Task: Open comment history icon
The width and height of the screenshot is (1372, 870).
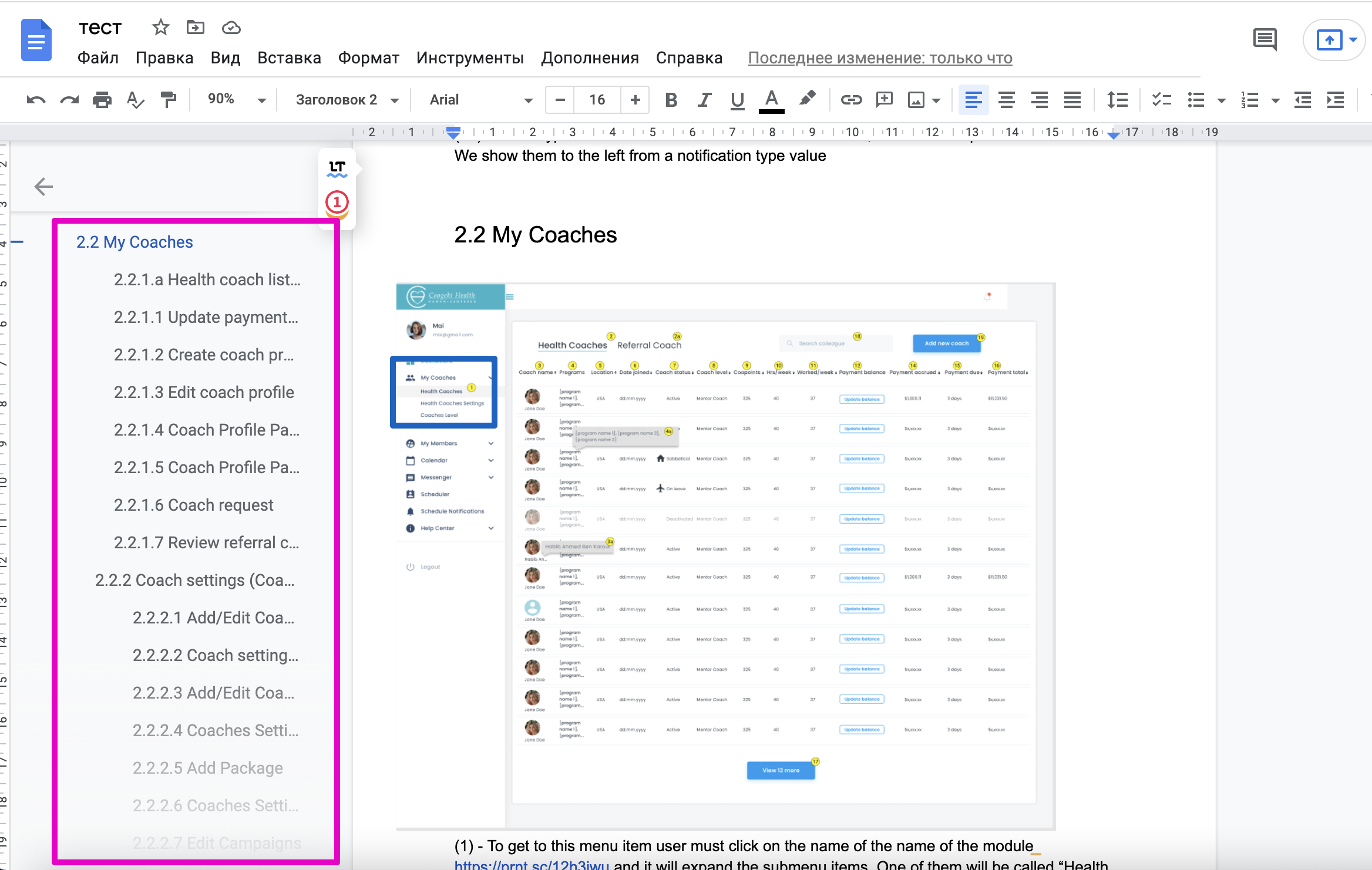Action: (x=1265, y=40)
